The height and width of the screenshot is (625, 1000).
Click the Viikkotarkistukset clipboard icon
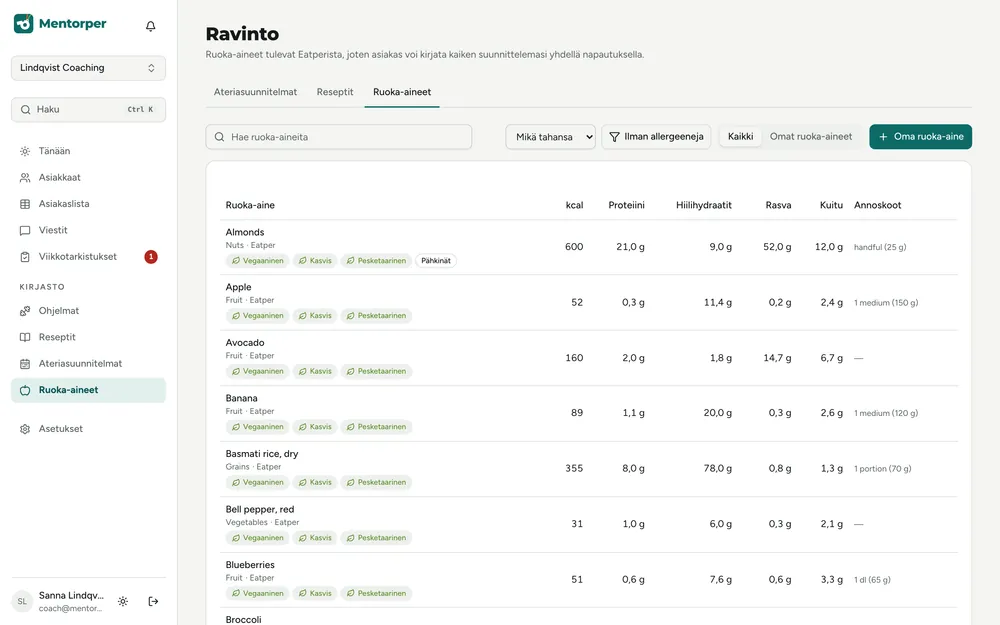[25, 257]
